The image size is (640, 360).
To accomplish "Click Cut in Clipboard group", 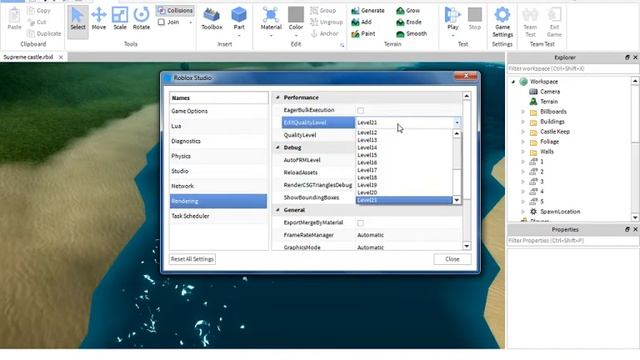I will coord(37,22).
